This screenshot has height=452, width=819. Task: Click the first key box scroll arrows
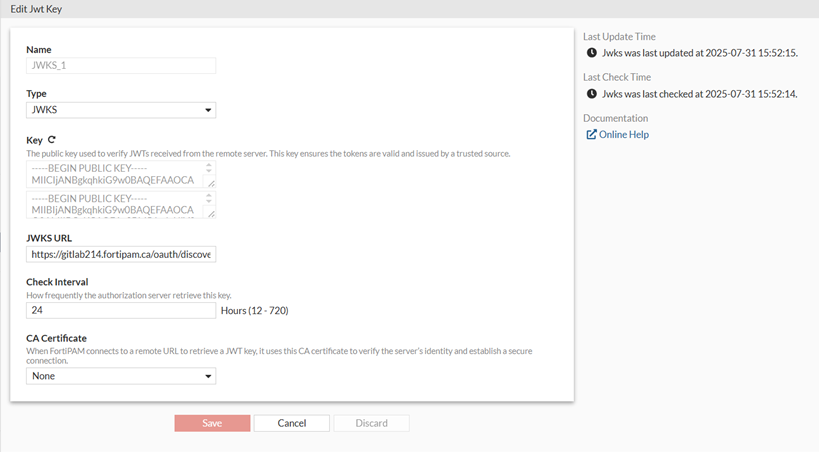tap(209, 169)
